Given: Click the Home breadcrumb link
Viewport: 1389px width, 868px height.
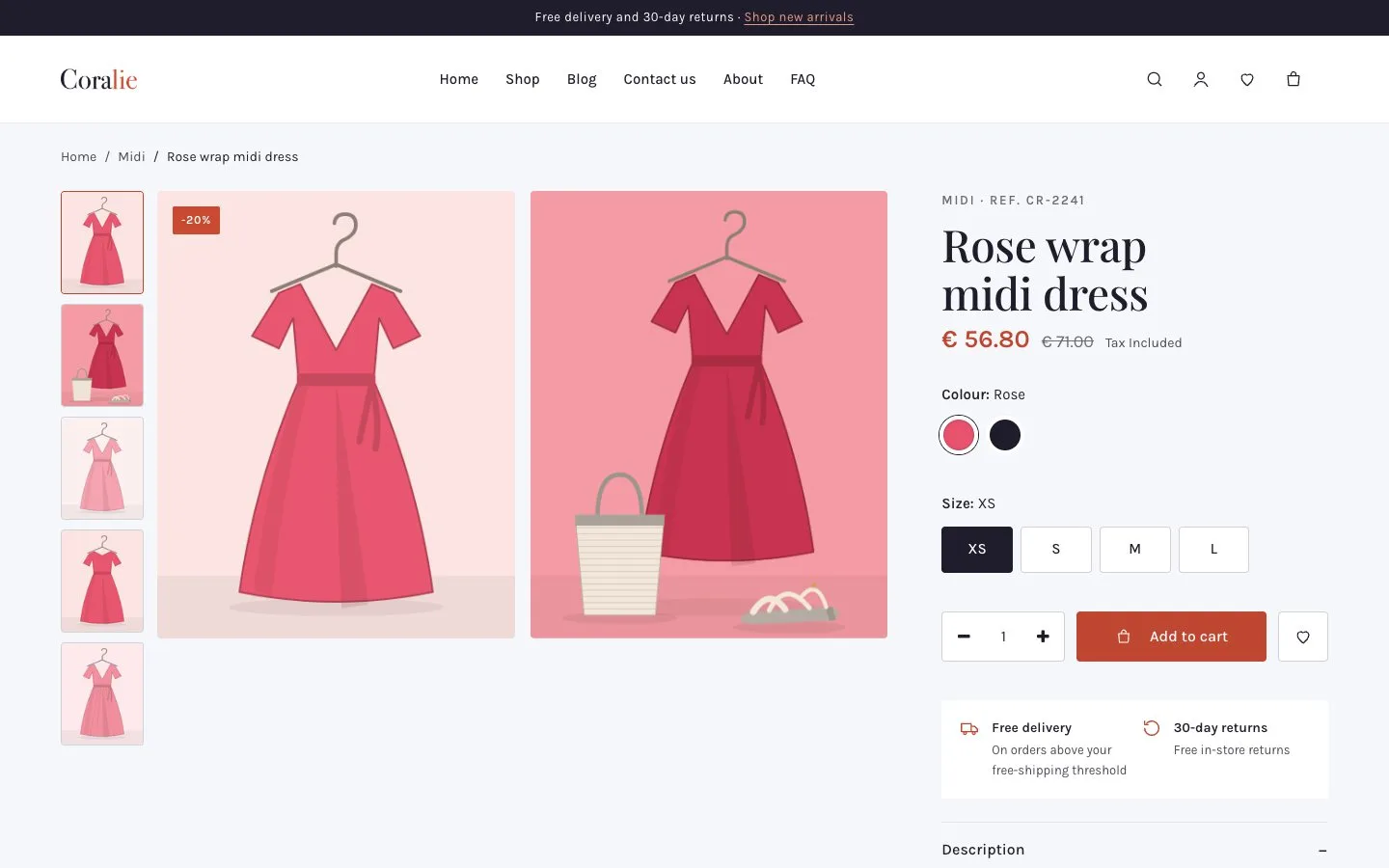Looking at the screenshot, I should [78, 156].
